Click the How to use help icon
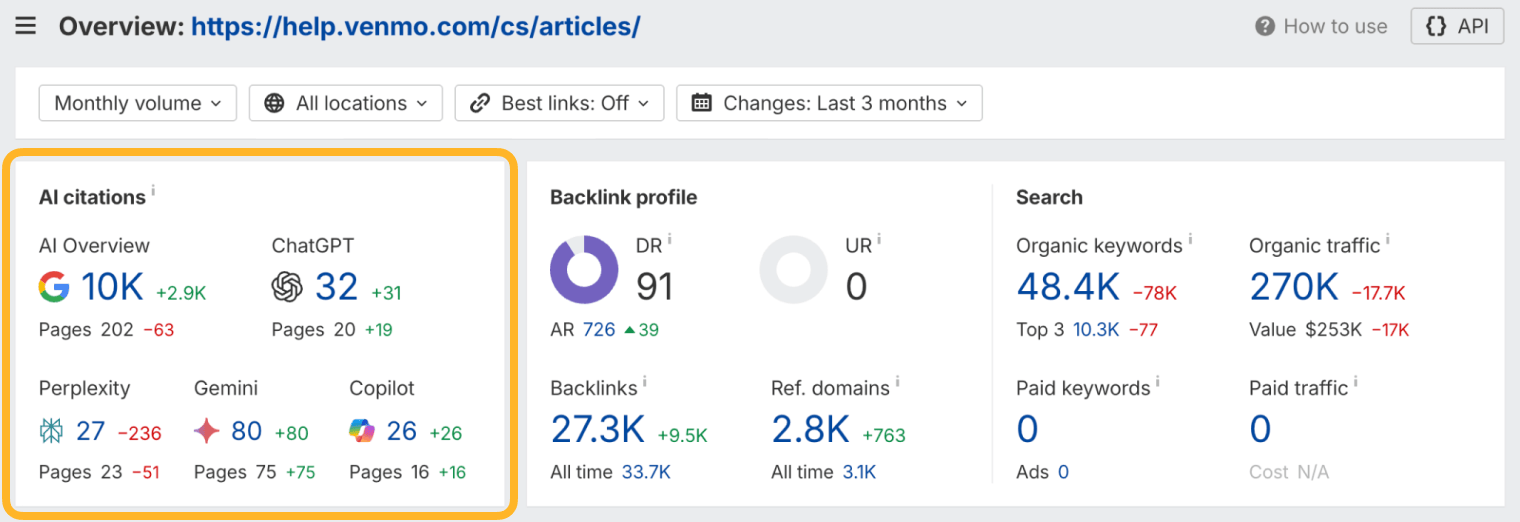This screenshot has width=1520, height=522. 1266,27
